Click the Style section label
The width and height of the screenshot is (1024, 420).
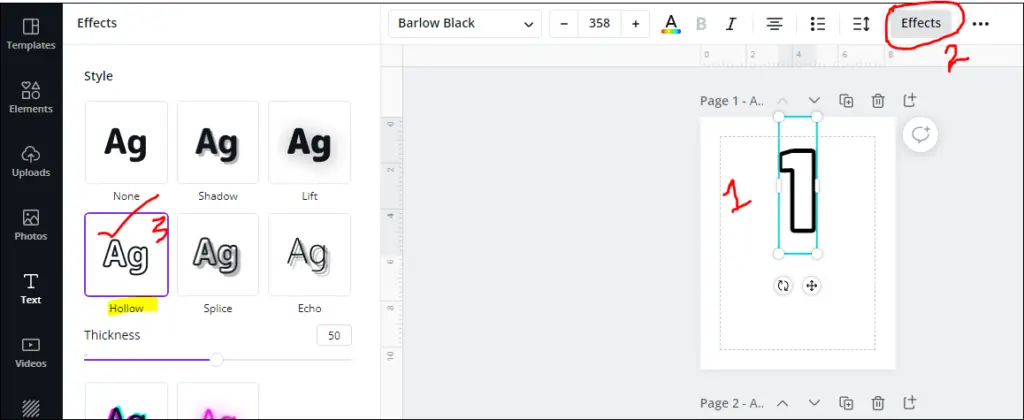[98, 76]
